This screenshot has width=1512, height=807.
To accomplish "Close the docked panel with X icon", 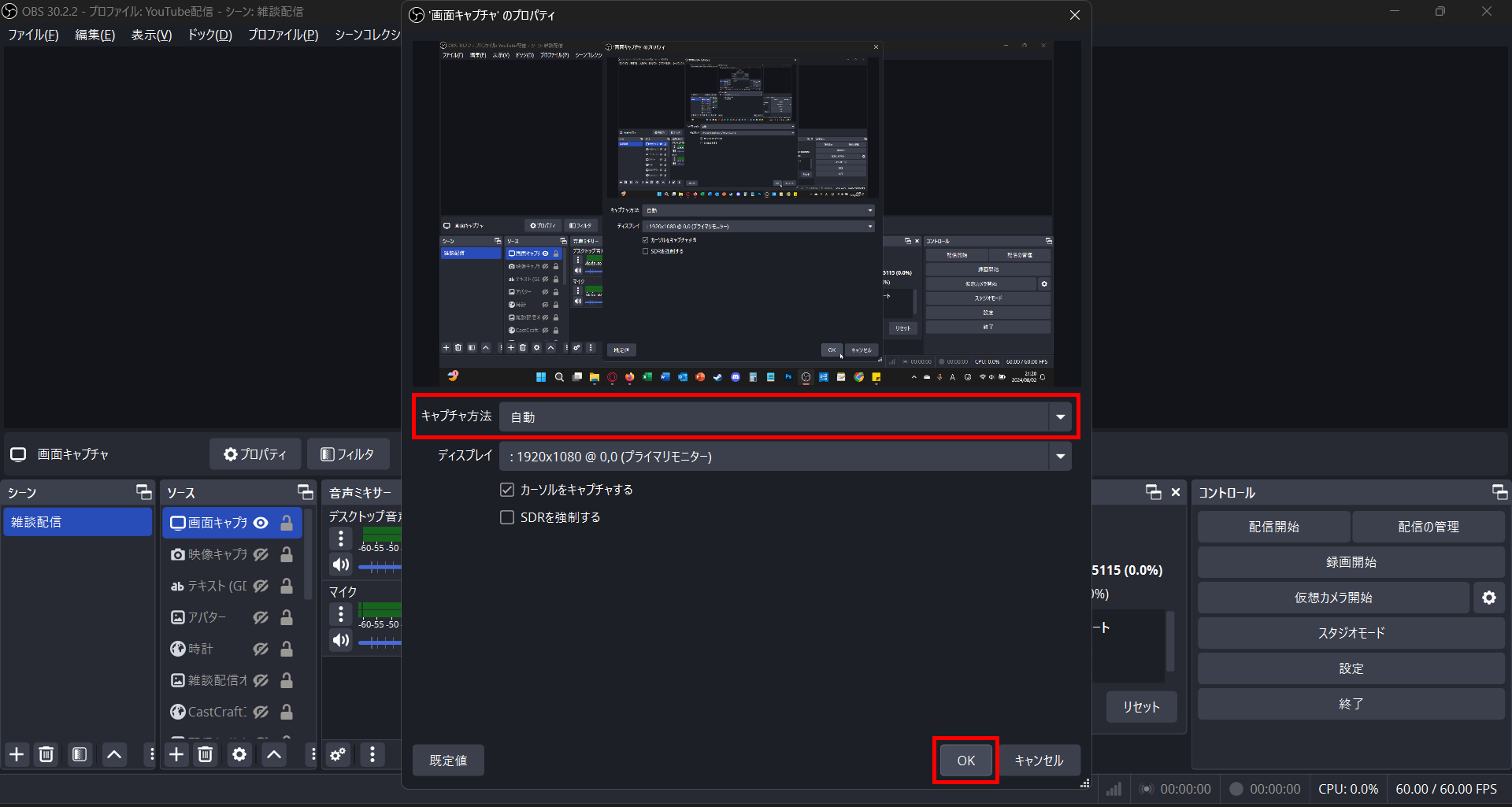I will 1176,492.
